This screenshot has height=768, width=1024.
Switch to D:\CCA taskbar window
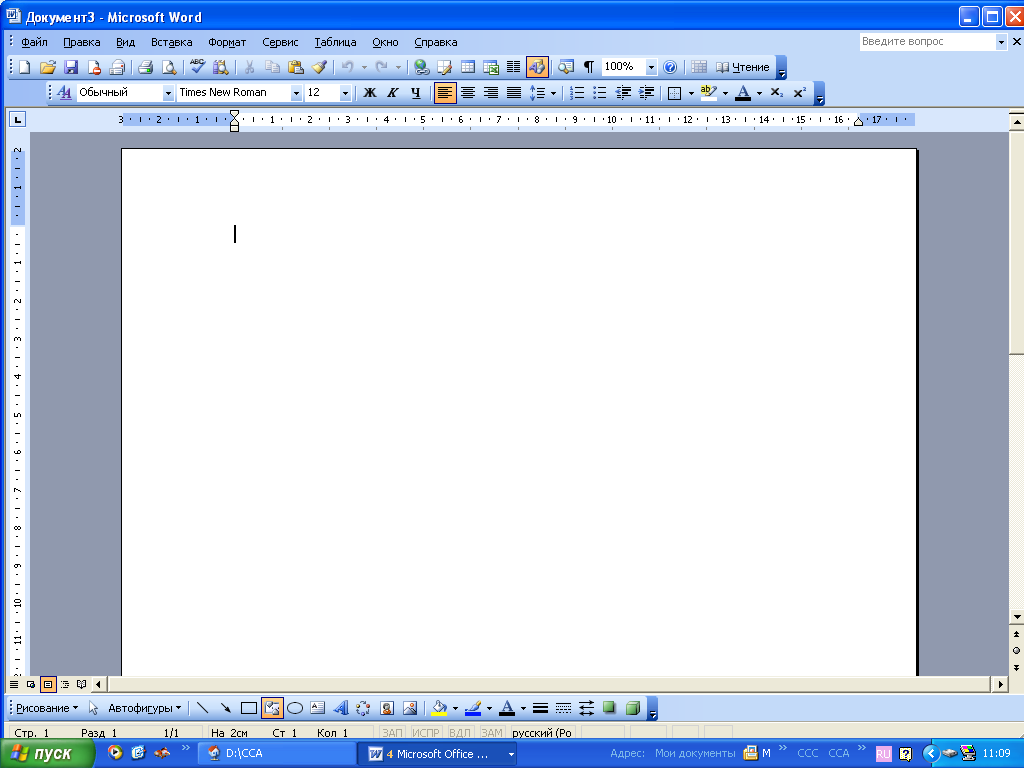tap(277, 754)
